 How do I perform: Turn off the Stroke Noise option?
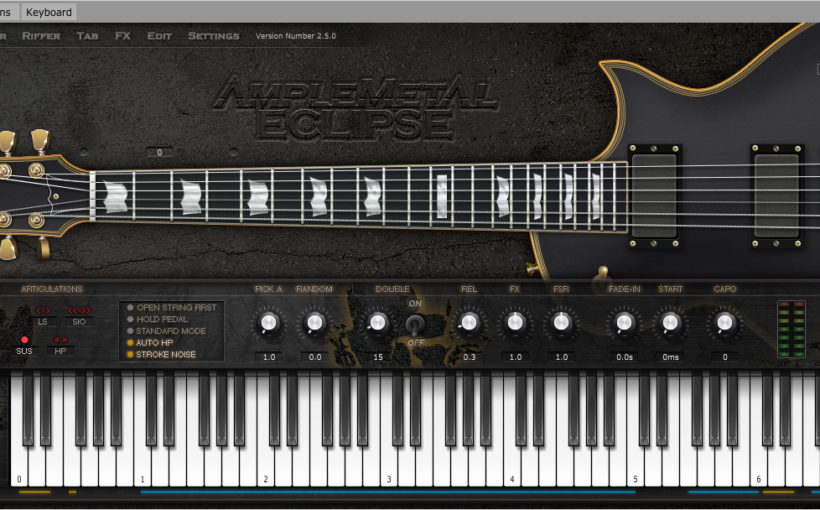click(x=130, y=354)
